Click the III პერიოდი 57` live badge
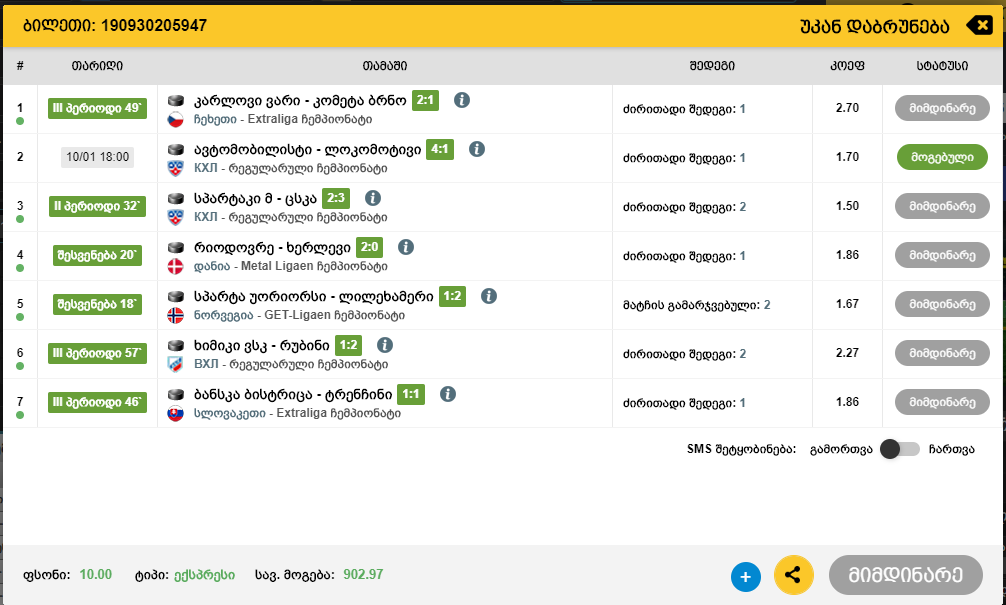This screenshot has width=1006, height=605. tap(98, 353)
